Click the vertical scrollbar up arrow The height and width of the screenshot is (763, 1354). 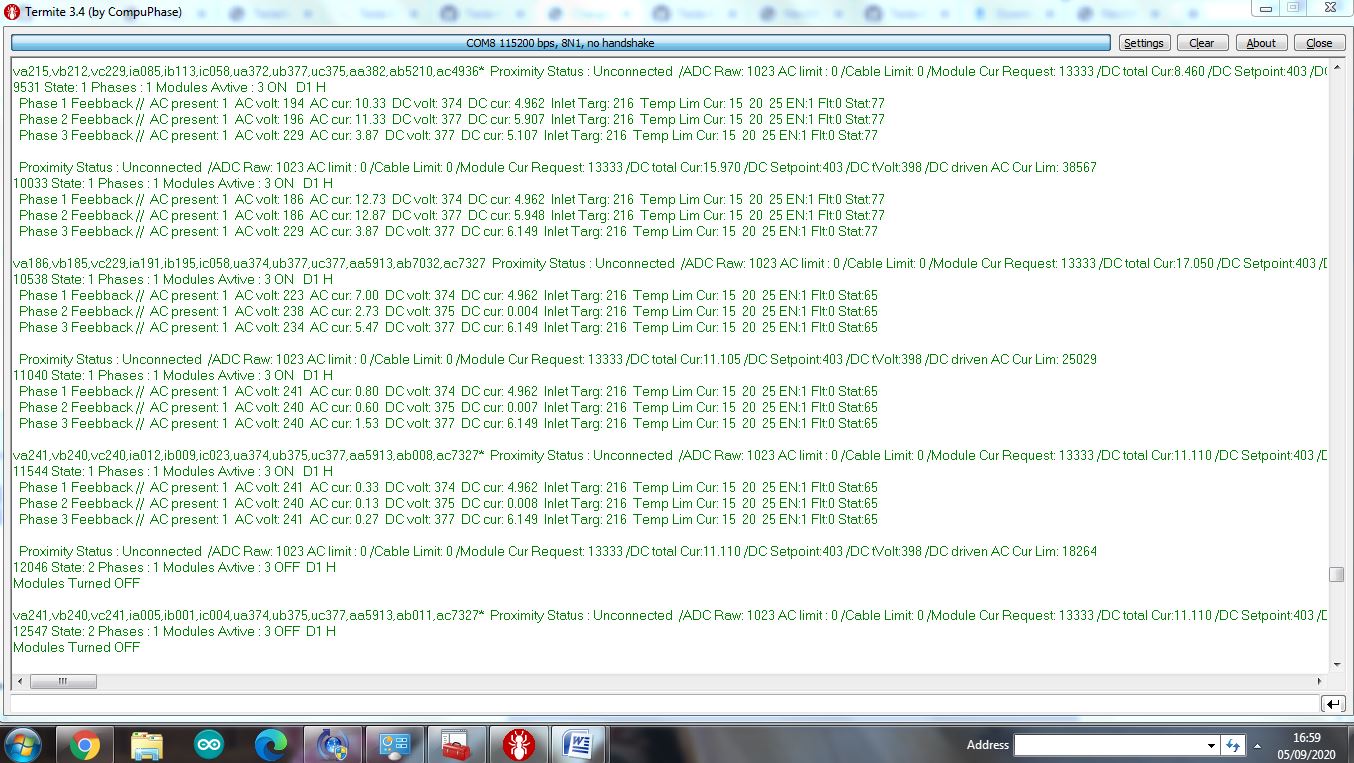[x=1336, y=69]
